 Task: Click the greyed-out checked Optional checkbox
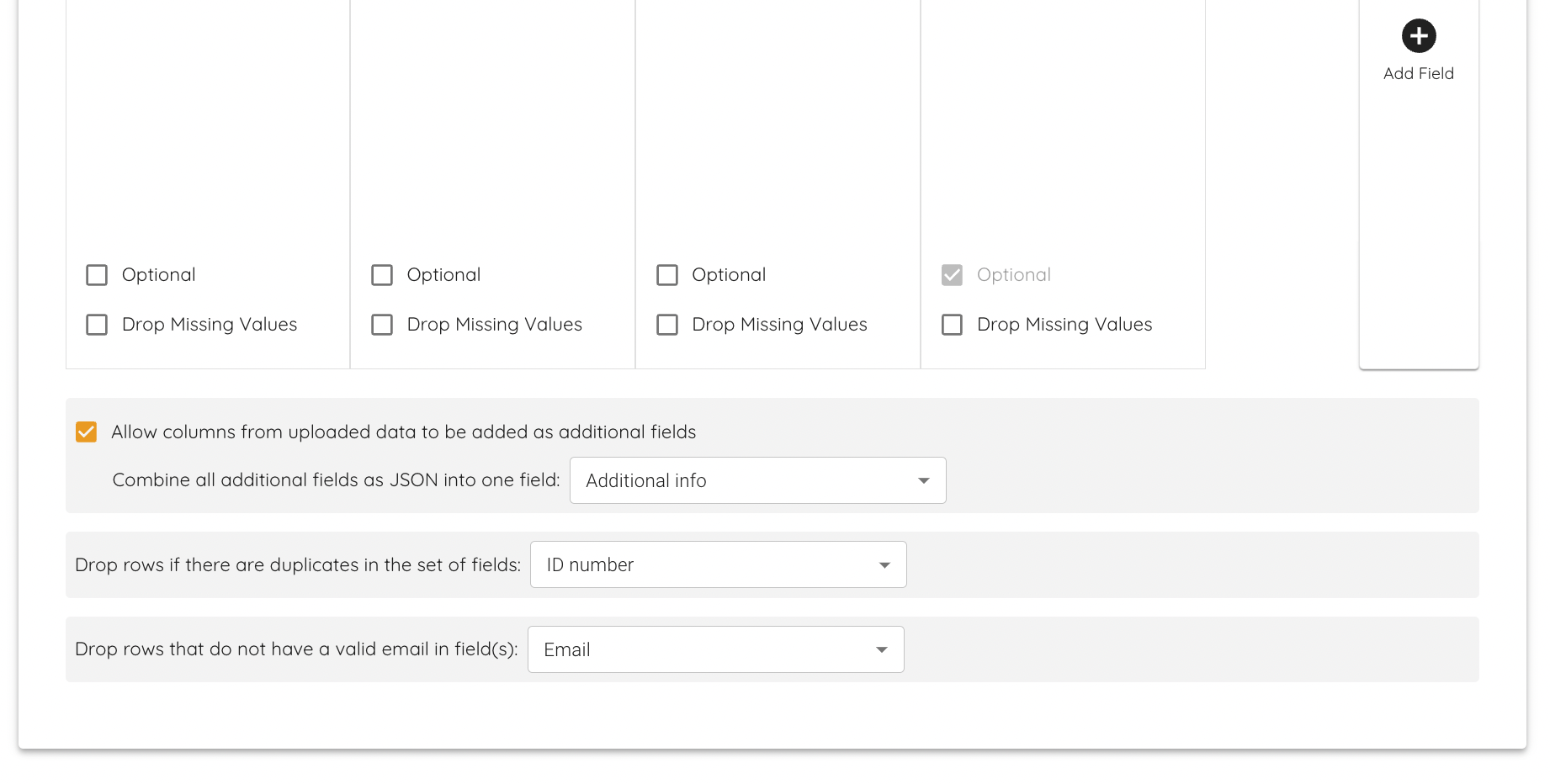[x=952, y=275]
